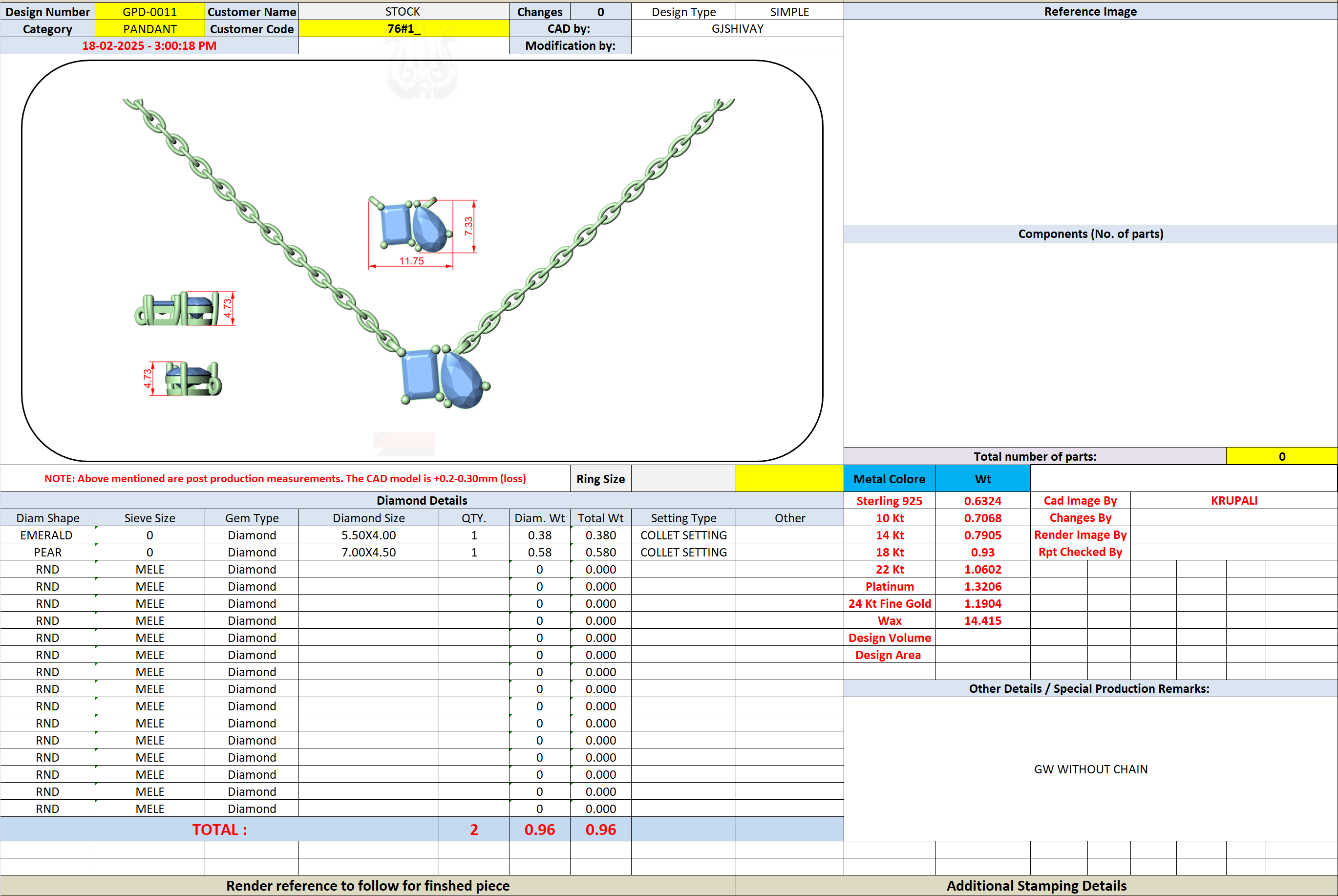Click the Gem Type column header
The height and width of the screenshot is (896, 1338).
point(252,518)
